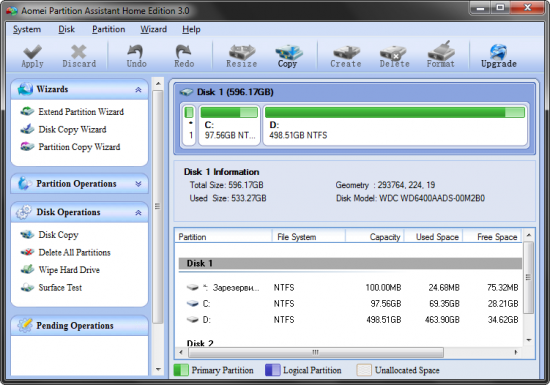Open the Disk menu
This screenshot has width=550, height=385.
[66, 29]
